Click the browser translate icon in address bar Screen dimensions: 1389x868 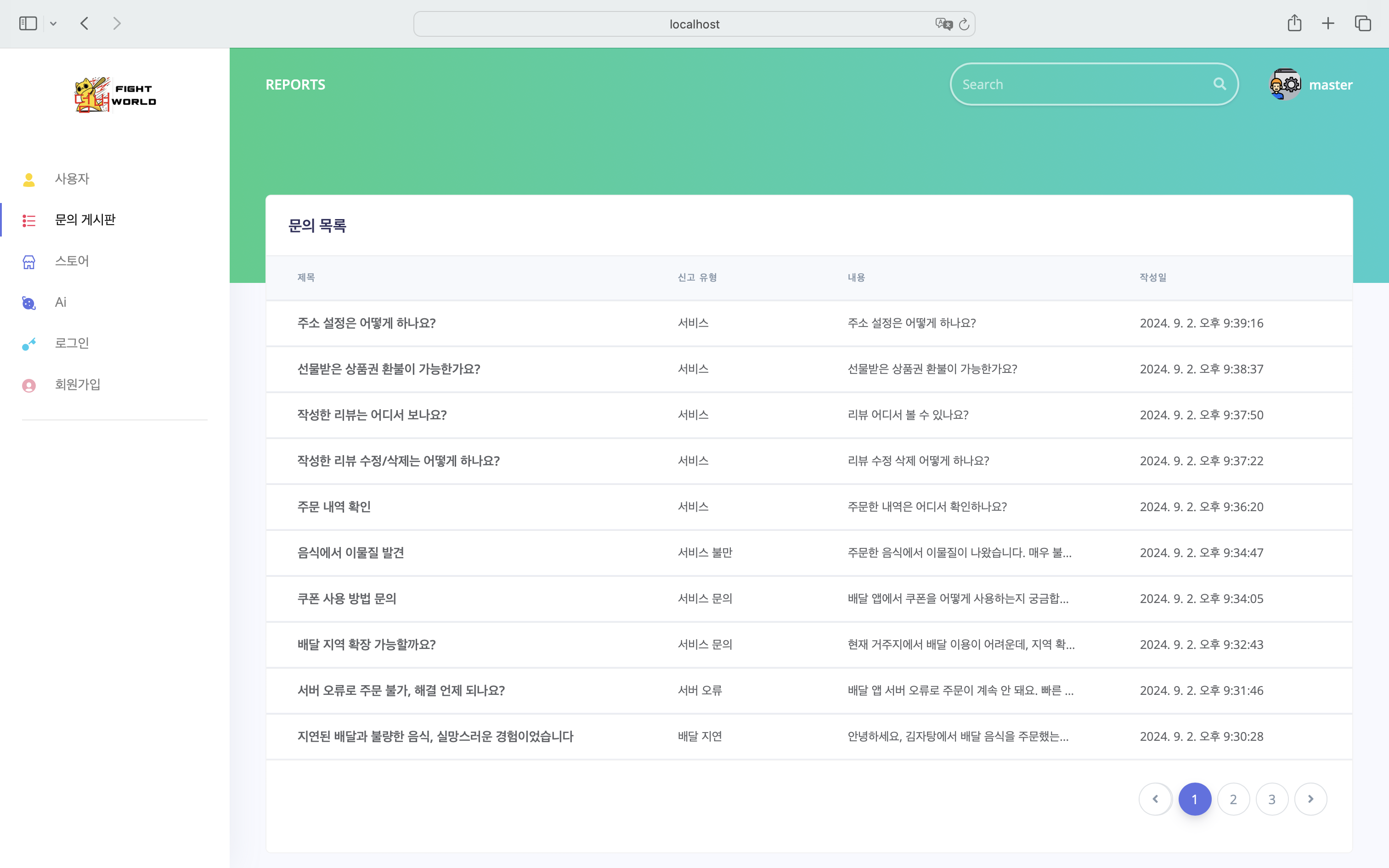943,24
